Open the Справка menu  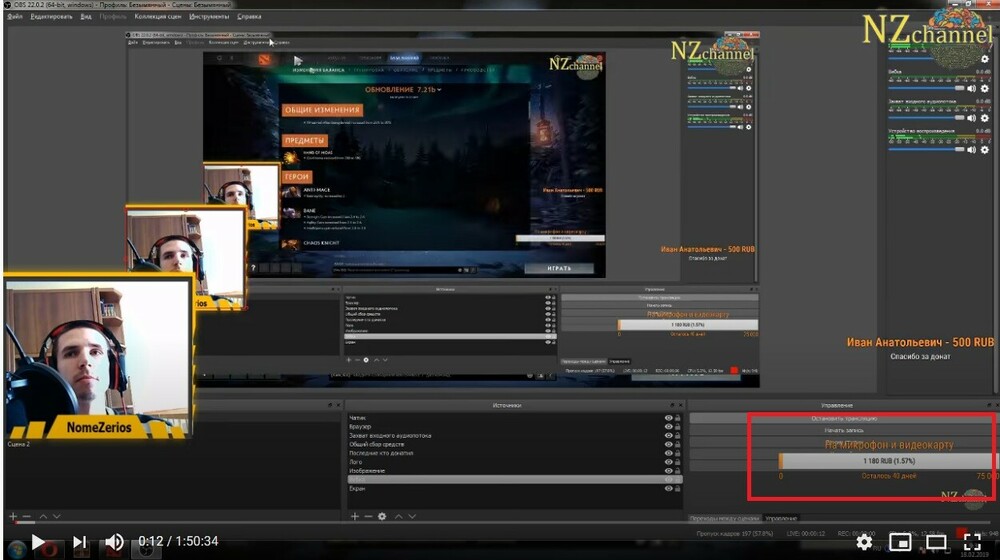(x=249, y=17)
